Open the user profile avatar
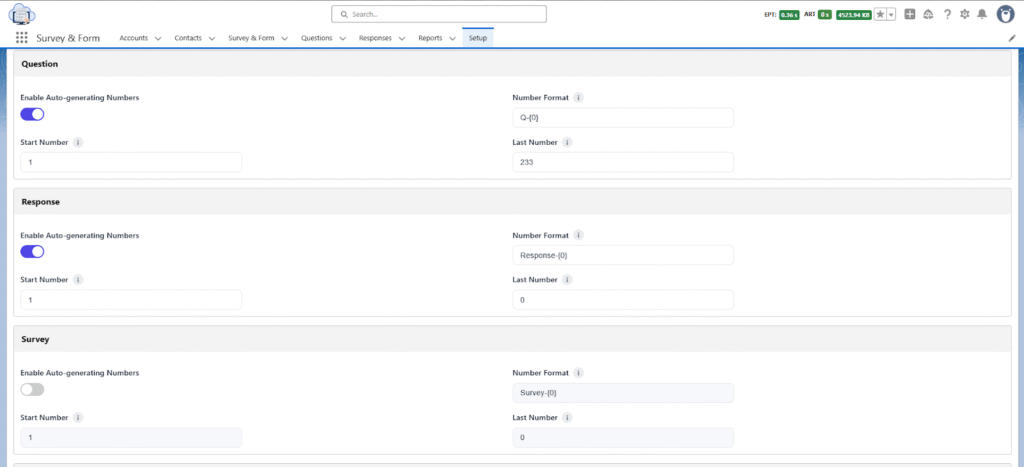Image resolution: width=1024 pixels, height=467 pixels. tap(1005, 14)
